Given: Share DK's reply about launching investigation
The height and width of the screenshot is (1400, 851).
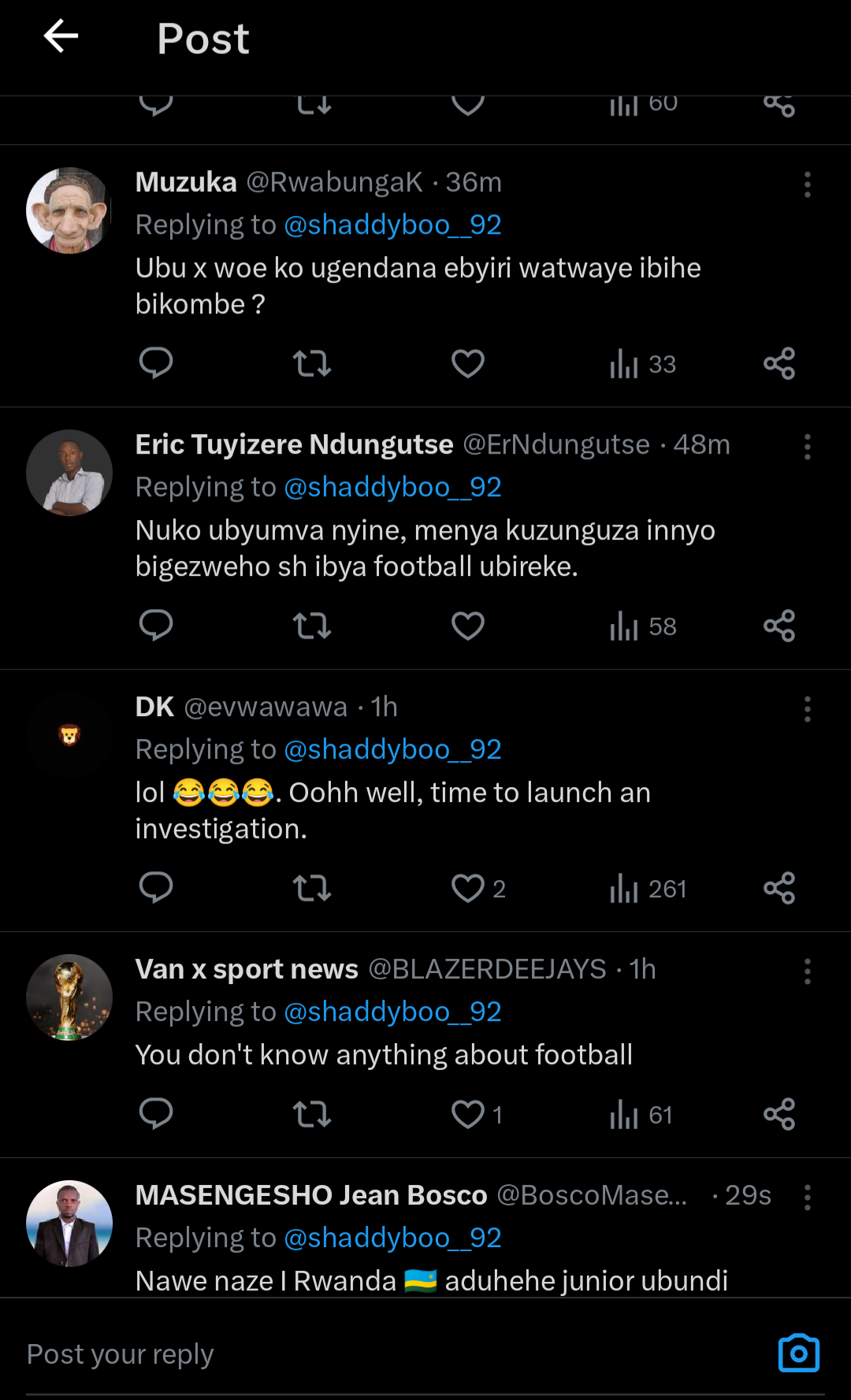Looking at the screenshot, I should pos(779,889).
